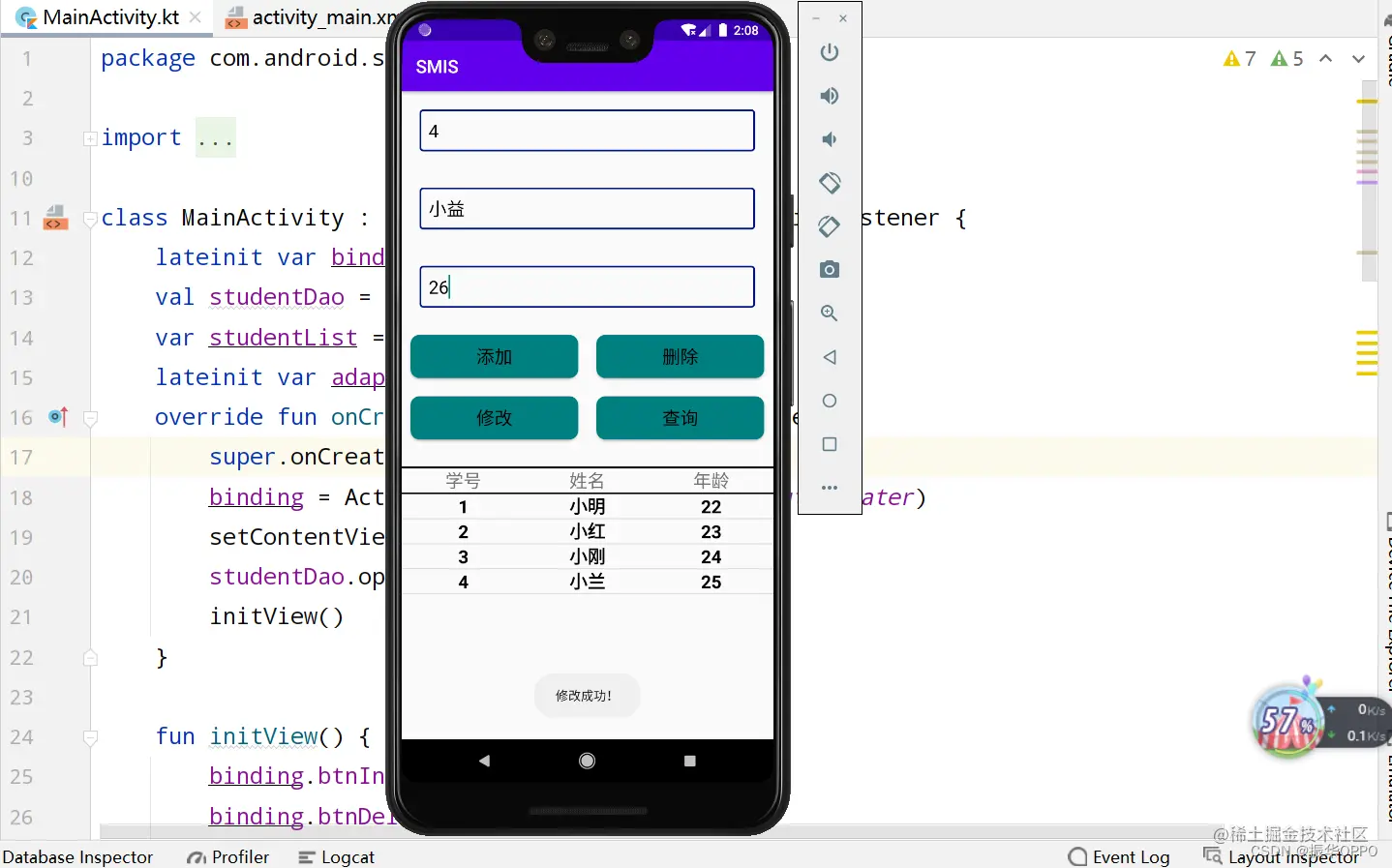The height and width of the screenshot is (868, 1392).
Task: Click the initView() call on line 21
Action: 277,616
